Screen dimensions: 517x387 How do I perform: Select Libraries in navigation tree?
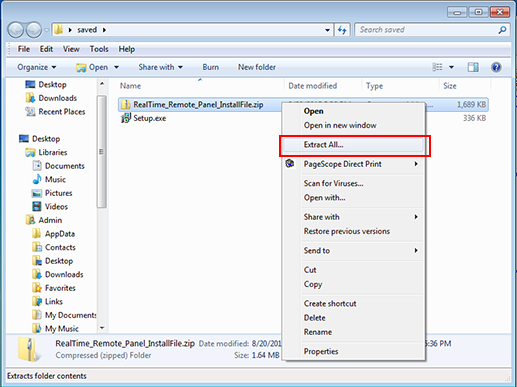click(x=47, y=152)
